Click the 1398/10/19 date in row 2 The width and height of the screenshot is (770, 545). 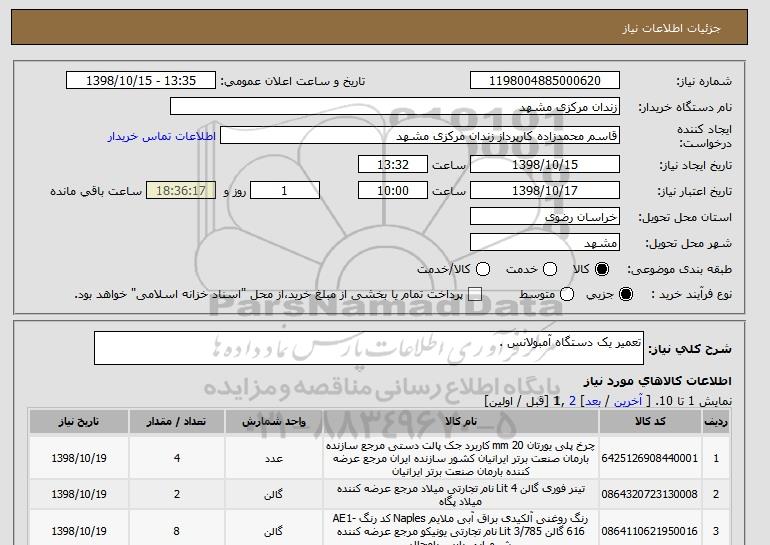point(79,494)
